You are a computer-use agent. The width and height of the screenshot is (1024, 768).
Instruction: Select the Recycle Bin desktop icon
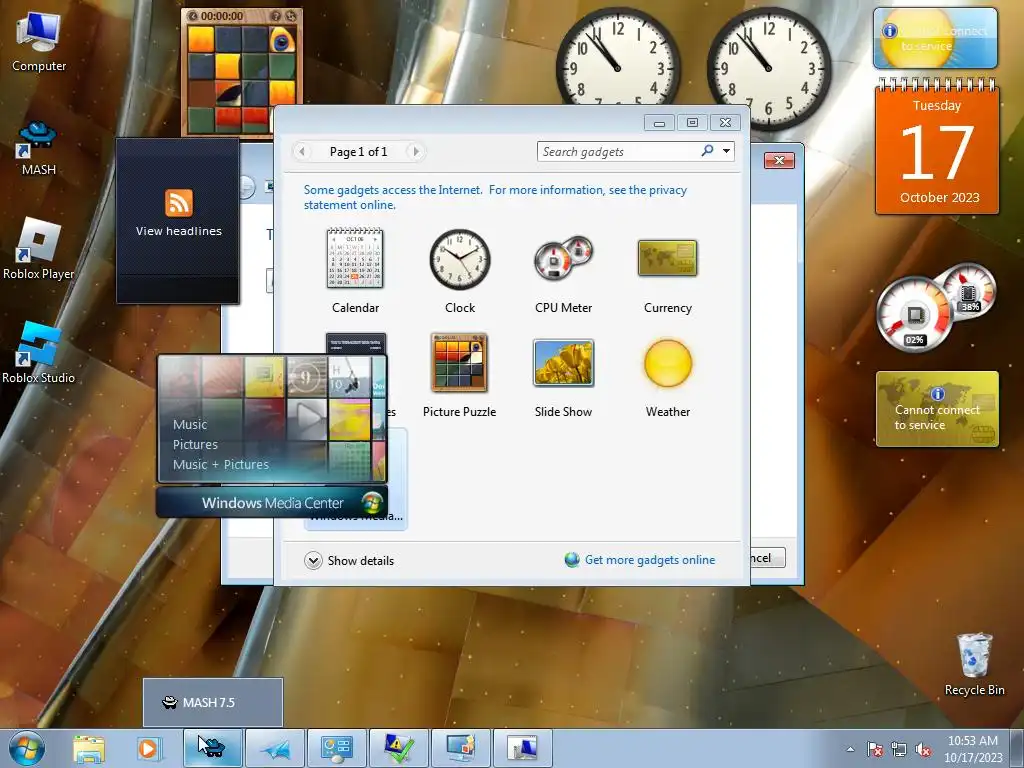pyautogui.click(x=974, y=665)
